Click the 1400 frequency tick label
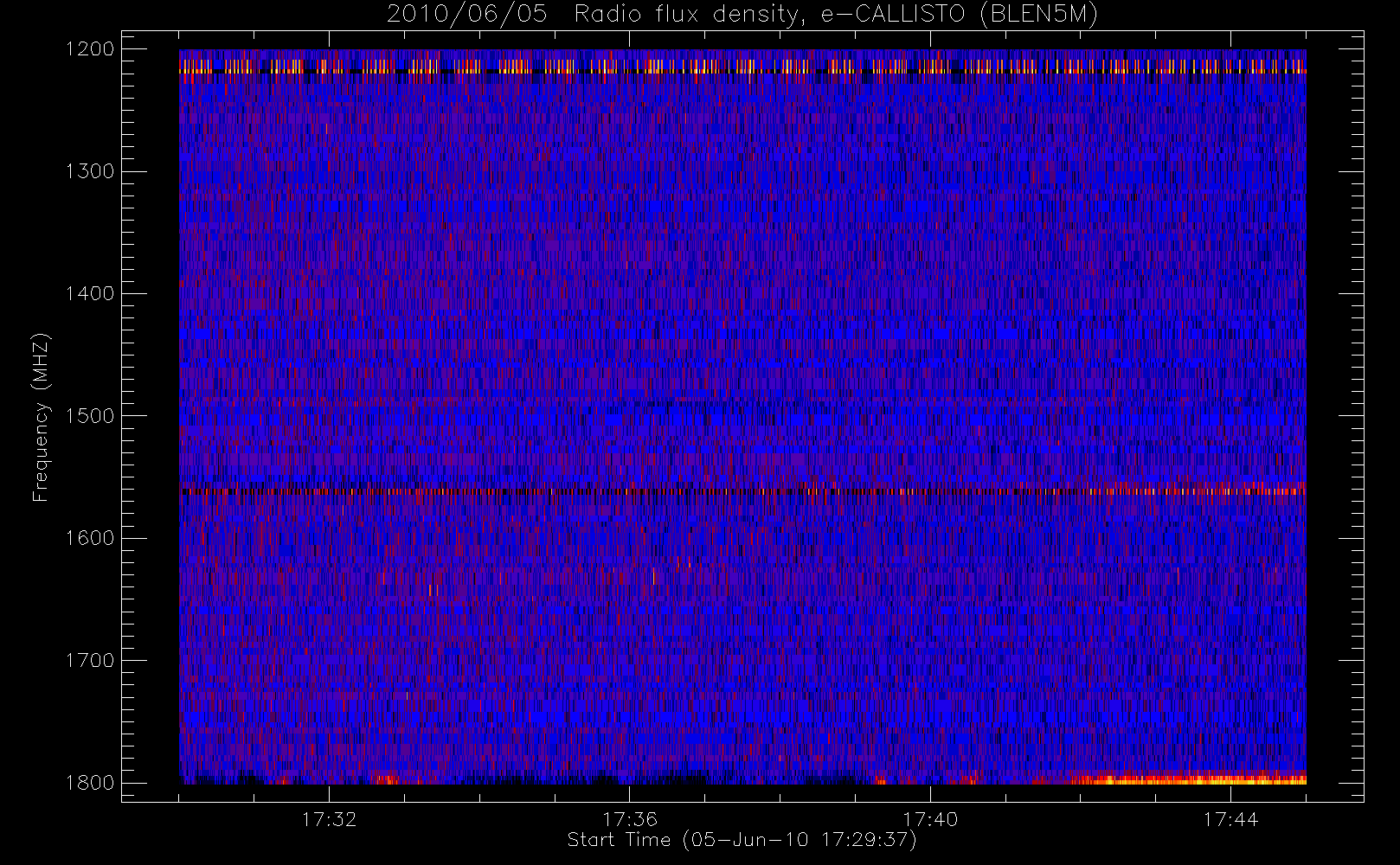This screenshot has height=865, width=1400. 90,294
